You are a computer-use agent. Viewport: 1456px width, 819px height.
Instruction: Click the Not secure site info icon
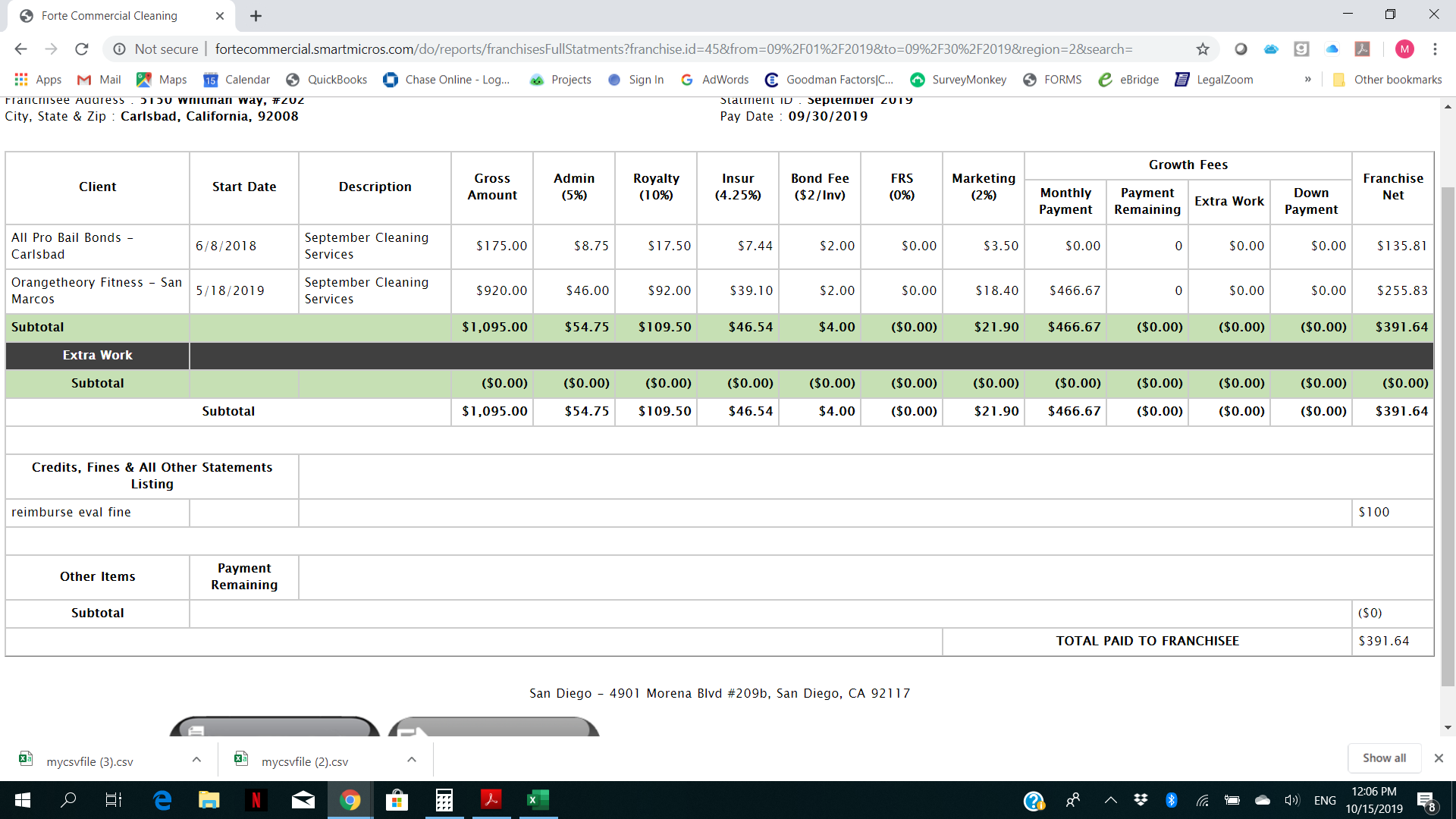point(119,49)
